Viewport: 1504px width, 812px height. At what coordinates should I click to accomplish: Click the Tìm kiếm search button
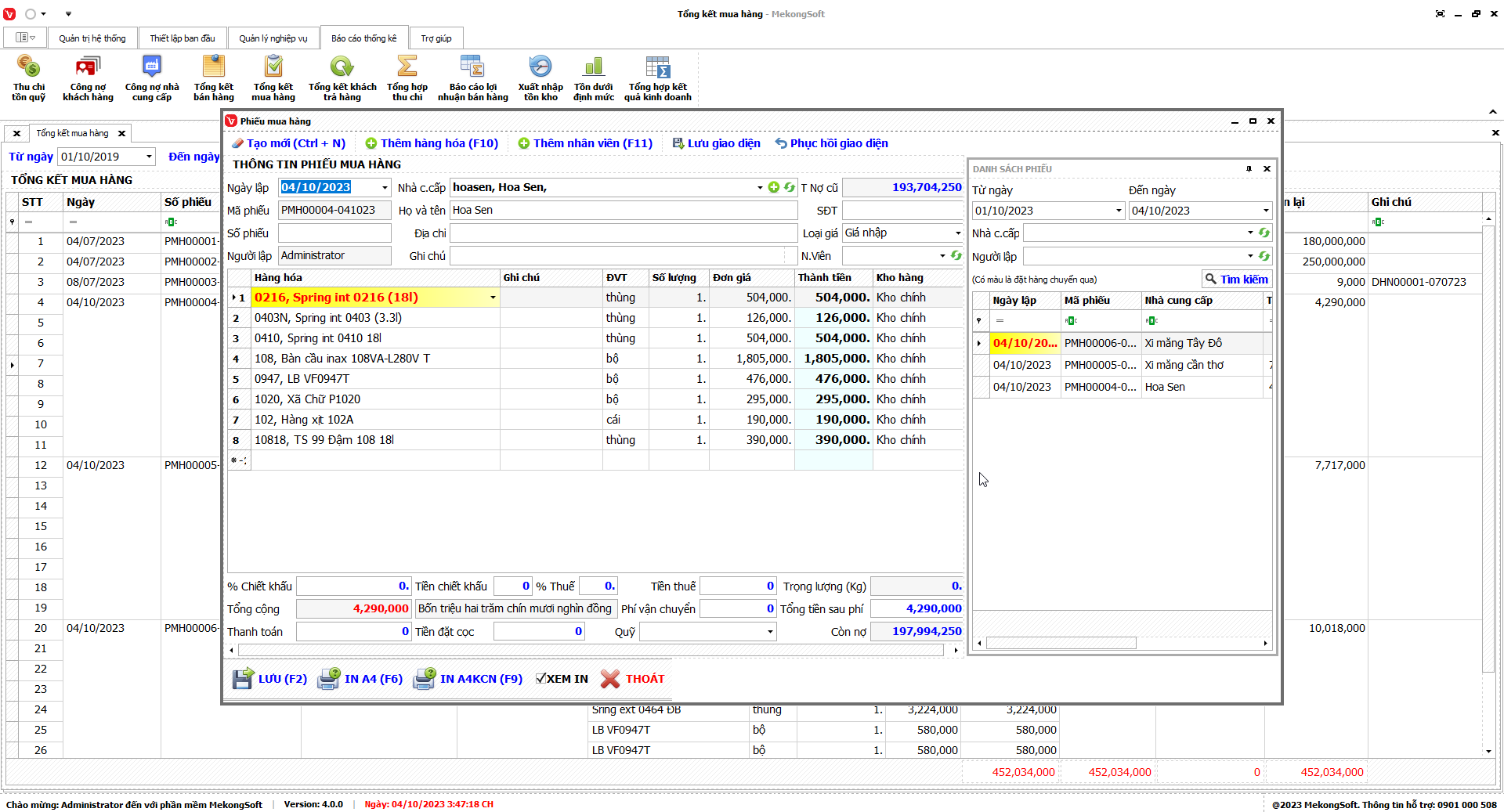[1236, 280]
